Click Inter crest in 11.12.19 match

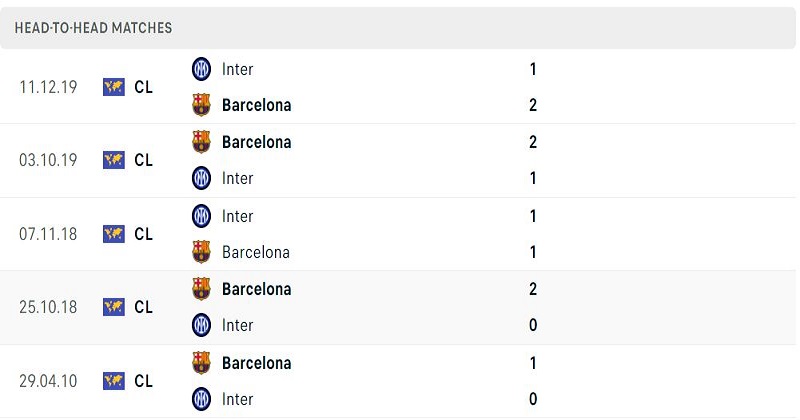(x=201, y=69)
